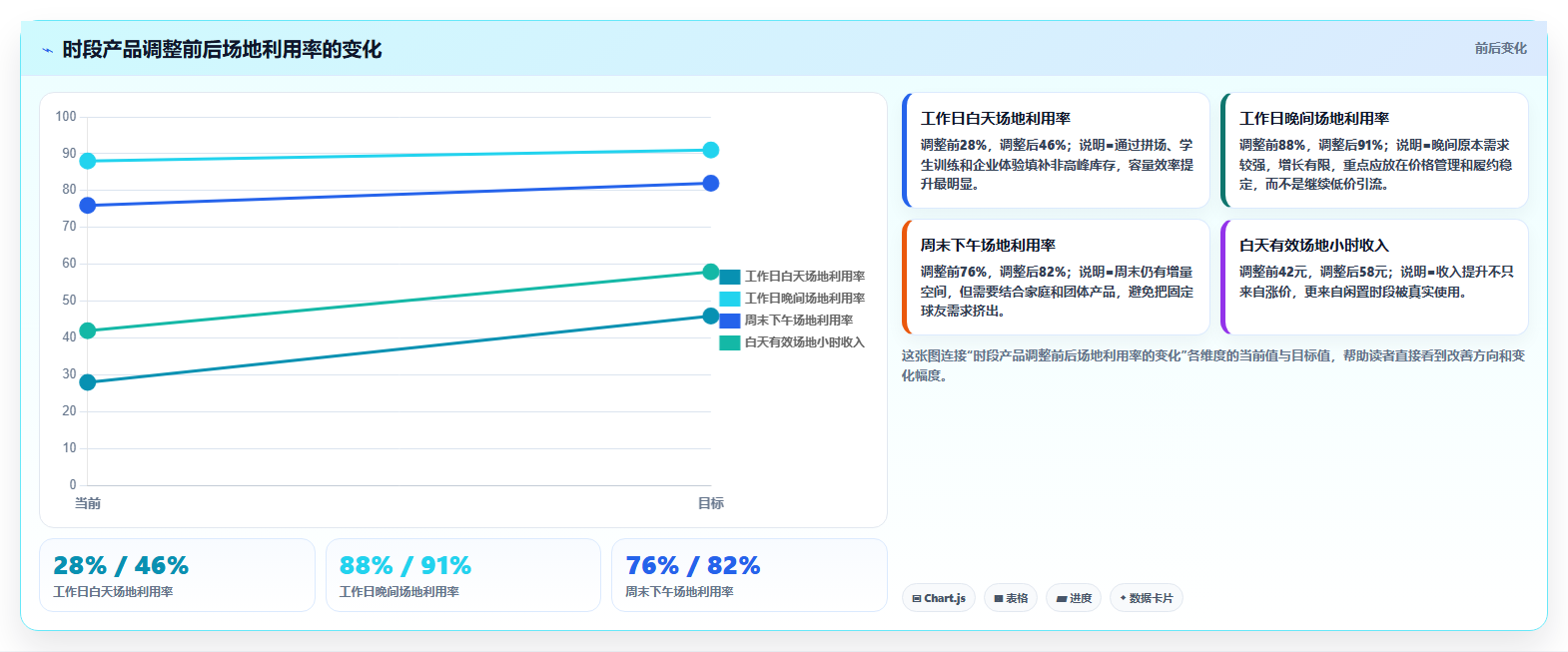This screenshot has height=652, width=1568.
Task: Select the 周末下午场地利用率 info card title
Action: point(988,246)
